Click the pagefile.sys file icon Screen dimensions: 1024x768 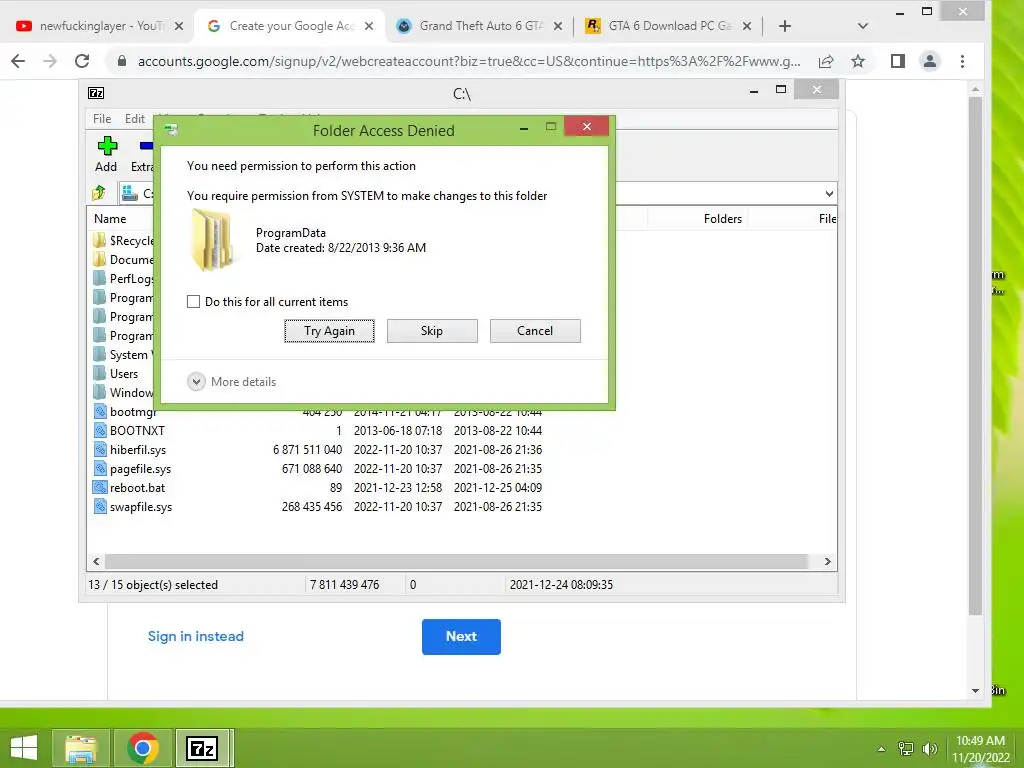100,468
